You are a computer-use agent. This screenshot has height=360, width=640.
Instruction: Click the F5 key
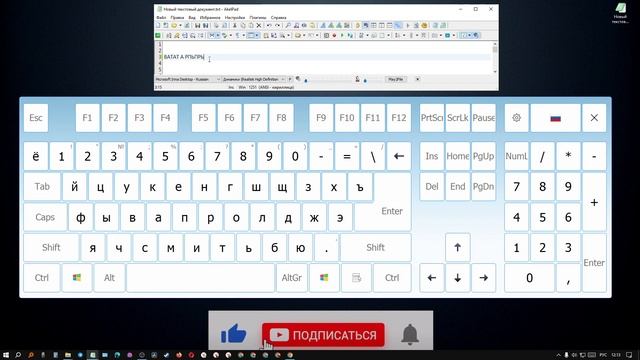pos(203,118)
